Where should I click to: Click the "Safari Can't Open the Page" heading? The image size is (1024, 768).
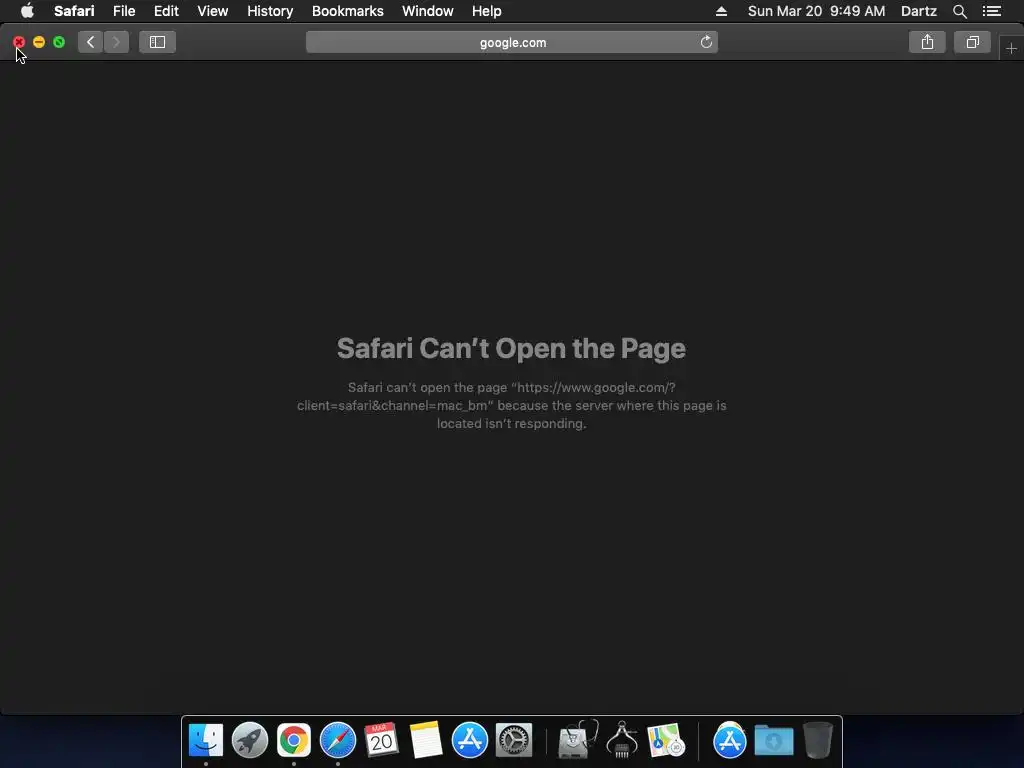(511, 348)
